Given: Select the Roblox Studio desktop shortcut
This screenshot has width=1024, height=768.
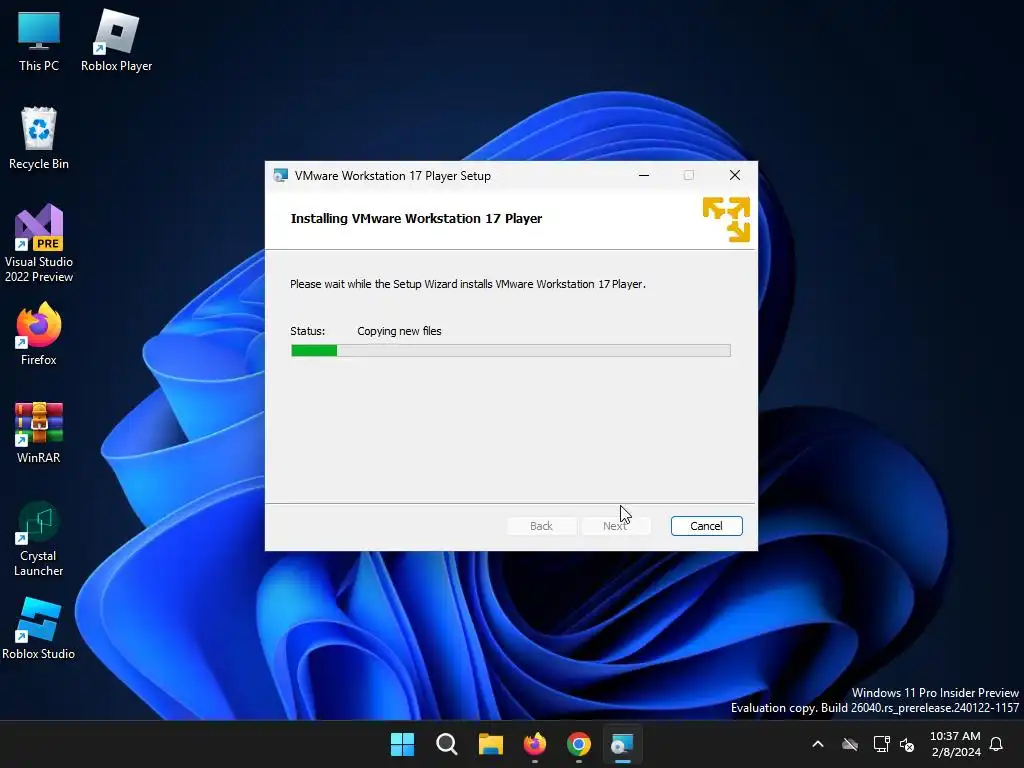Looking at the screenshot, I should [39, 628].
